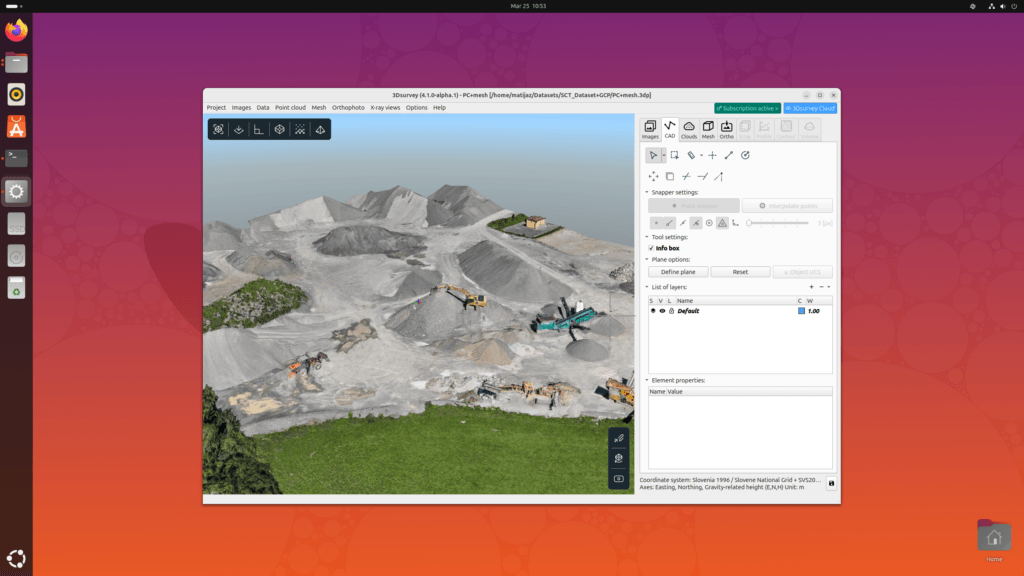Image resolution: width=1024 pixels, height=576 pixels.
Task: Select the arrow pointer selection tool
Action: [x=651, y=155]
